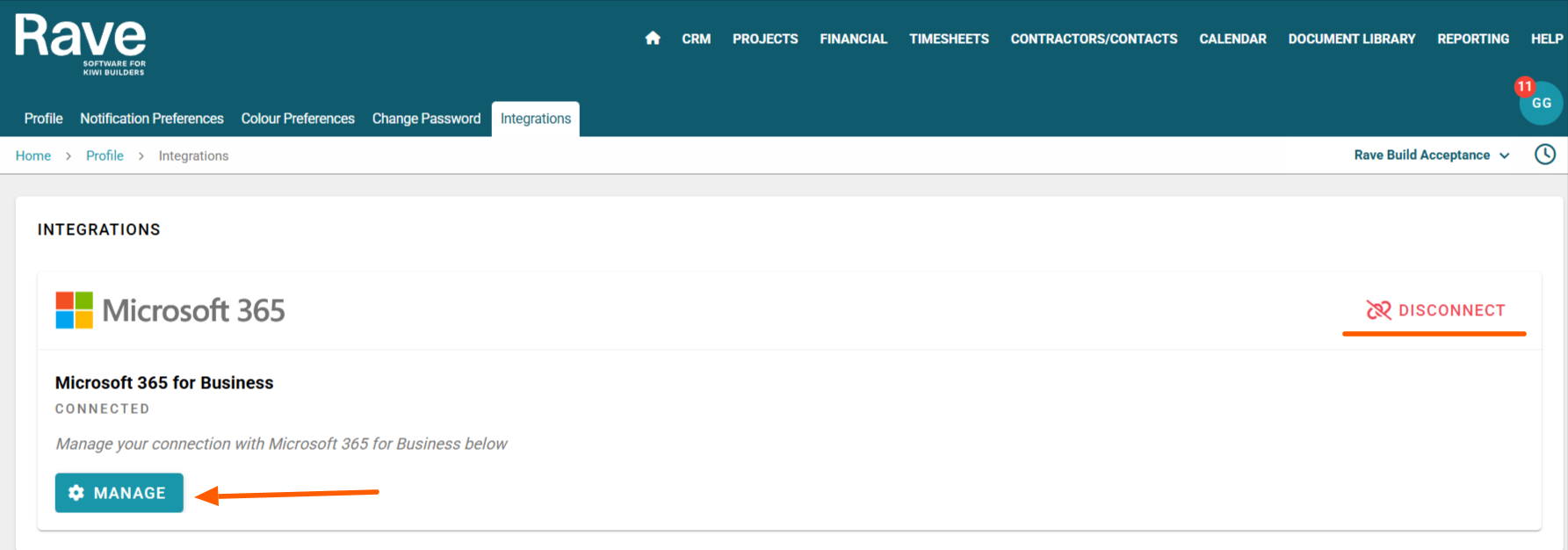The image size is (1568, 550).
Task: Click the Microsoft 365 logo
Action: click(x=170, y=310)
